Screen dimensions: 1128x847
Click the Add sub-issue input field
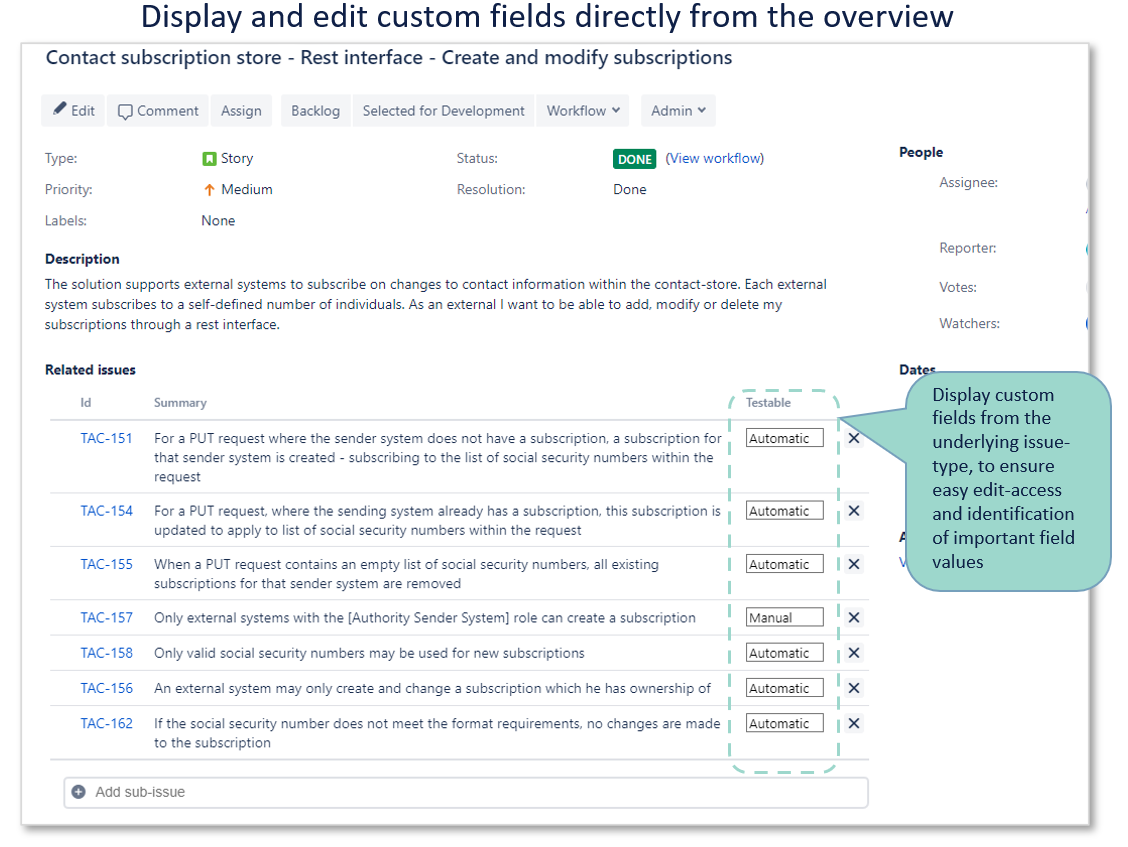click(470, 792)
